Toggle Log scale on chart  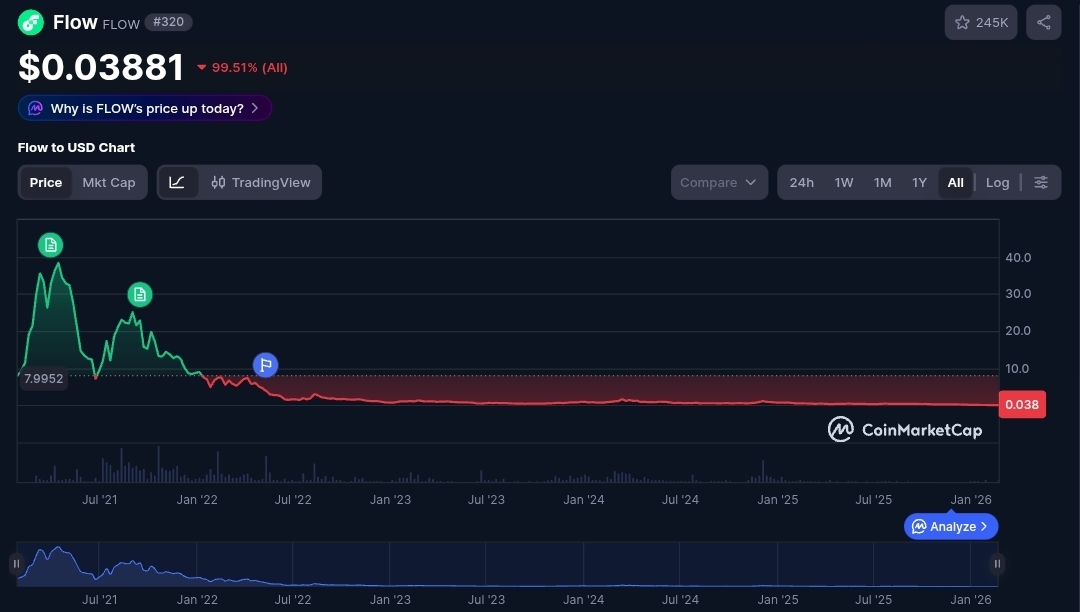click(997, 182)
